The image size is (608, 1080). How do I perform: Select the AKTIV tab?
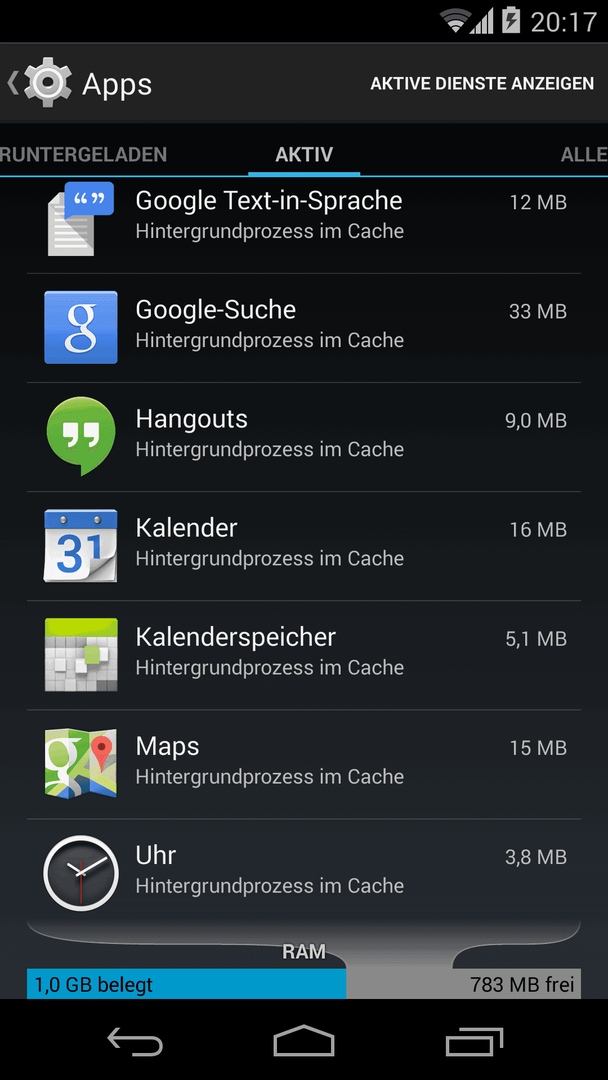click(304, 154)
